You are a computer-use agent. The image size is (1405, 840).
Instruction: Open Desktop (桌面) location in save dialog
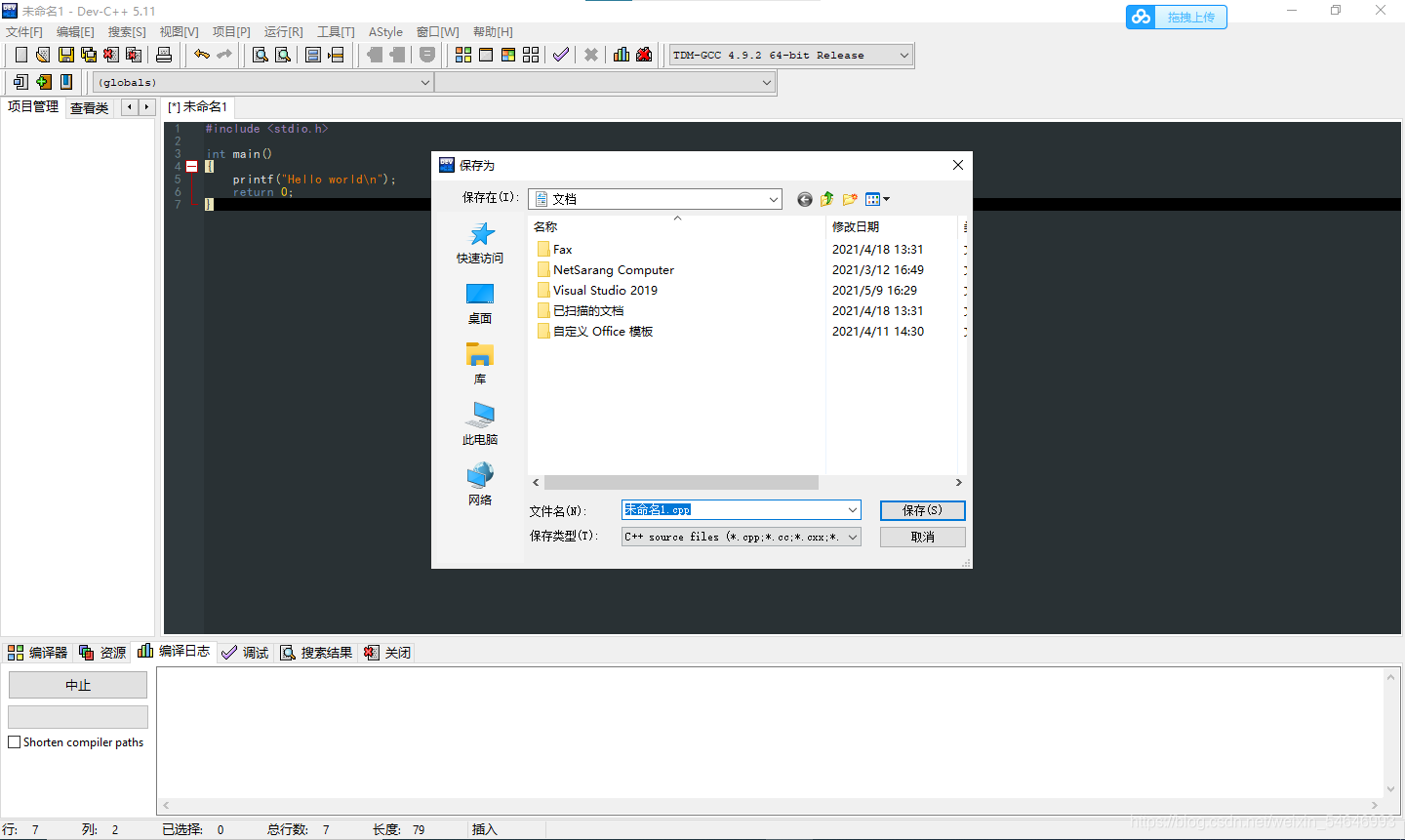[480, 303]
